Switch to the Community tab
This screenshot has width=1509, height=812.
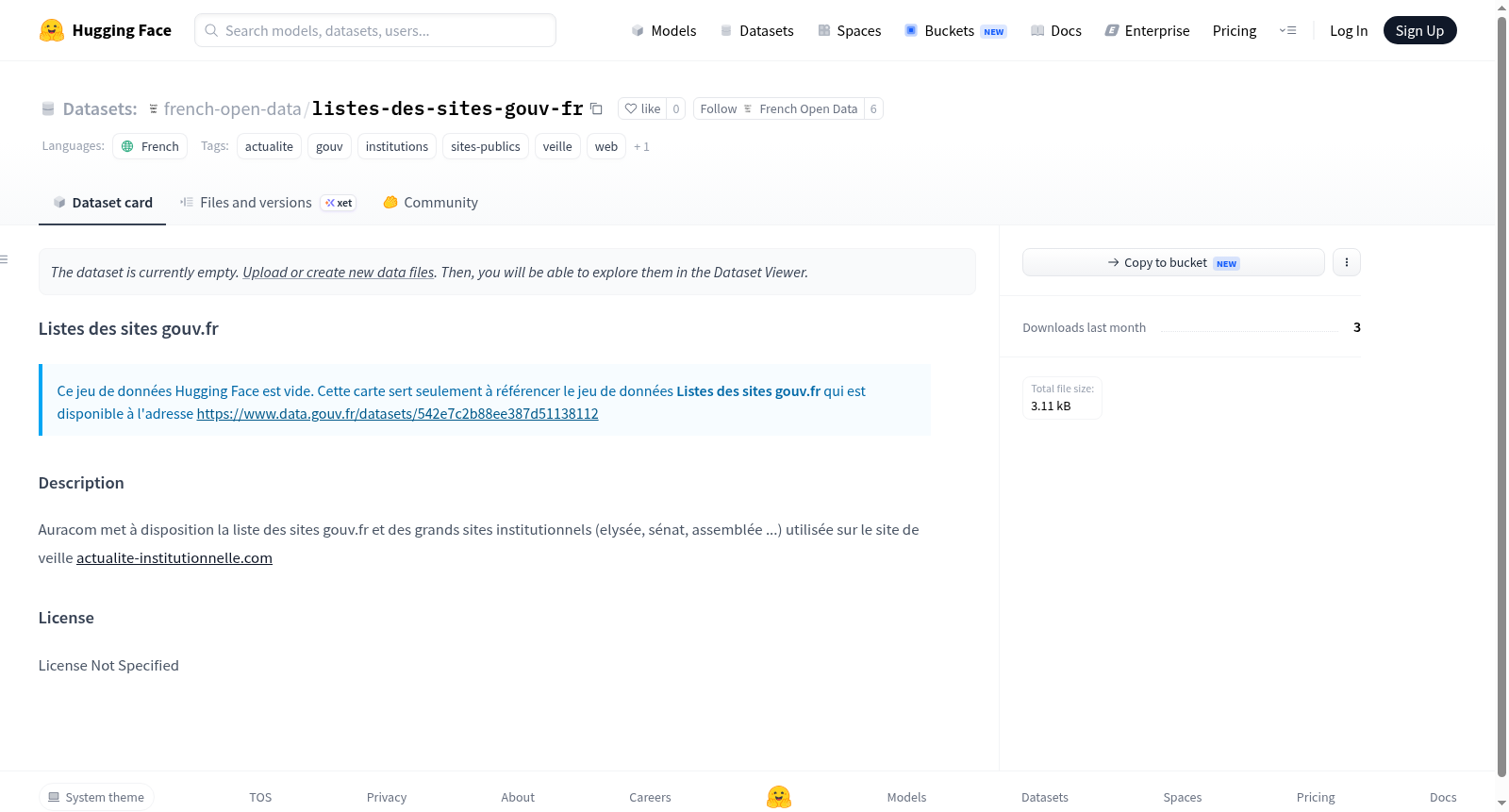click(430, 202)
